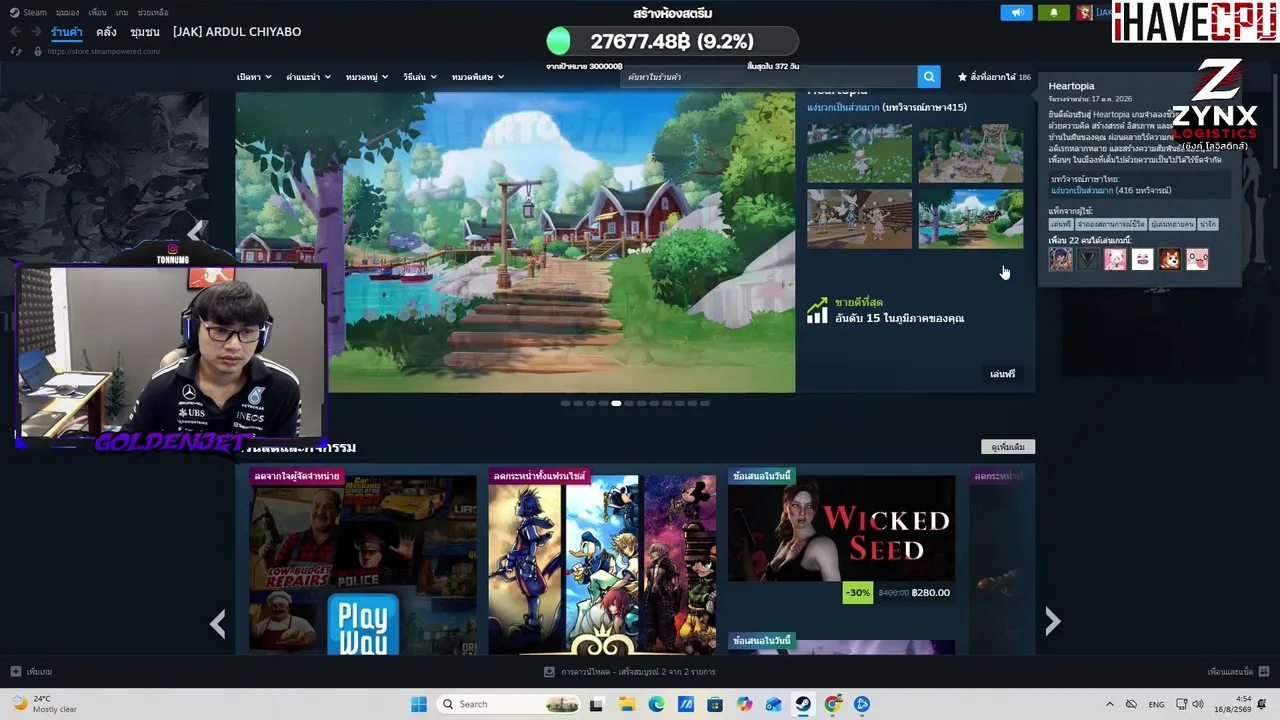This screenshot has height=720, width=1280.
Task: Click the store URL address text
Action: pos(103,51)
